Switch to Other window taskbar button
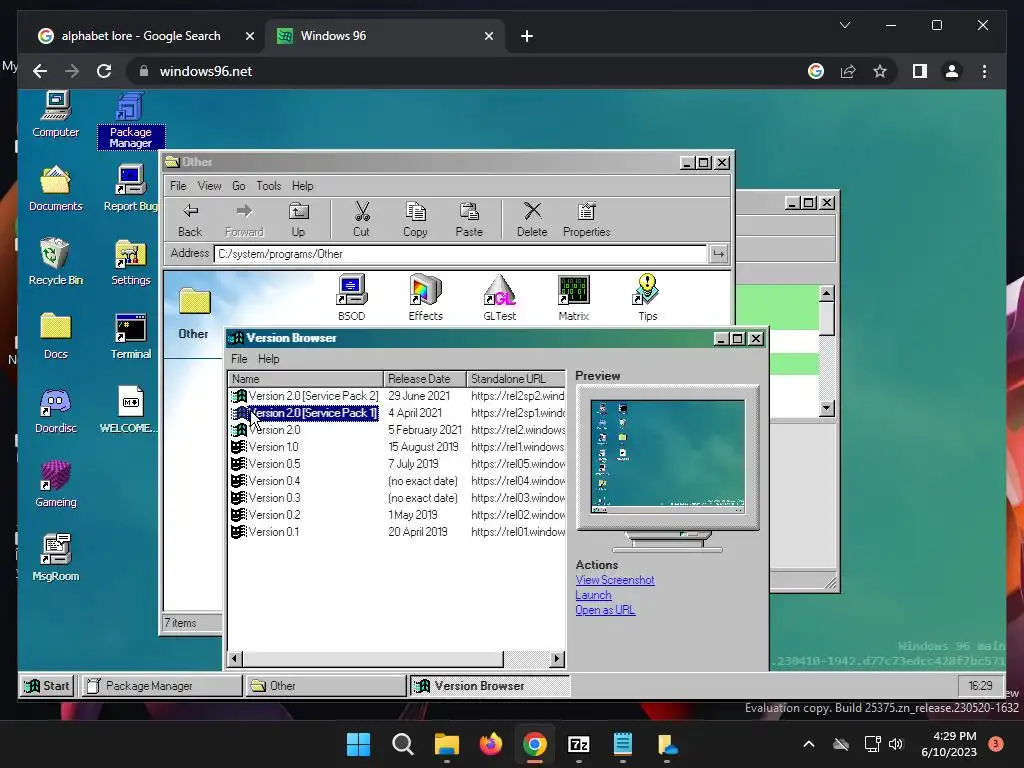1024x768 pixels. (x=326, y=686)
